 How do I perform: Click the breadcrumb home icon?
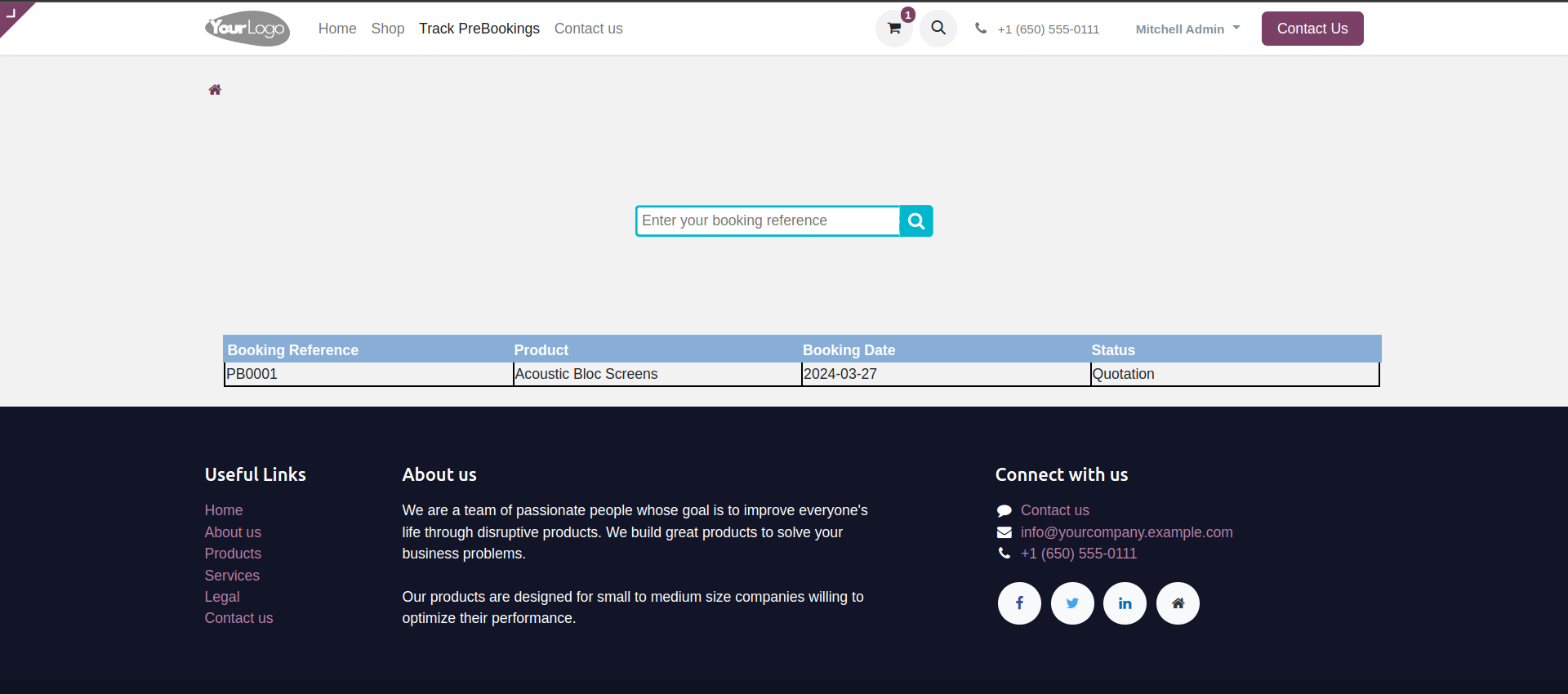pyautogui.click(x=215, y=90)
